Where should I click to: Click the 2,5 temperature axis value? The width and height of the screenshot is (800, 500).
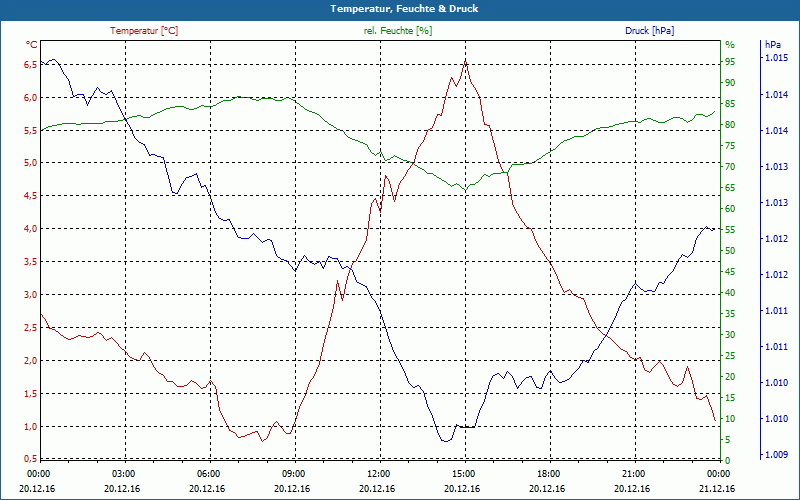point(32,328)
